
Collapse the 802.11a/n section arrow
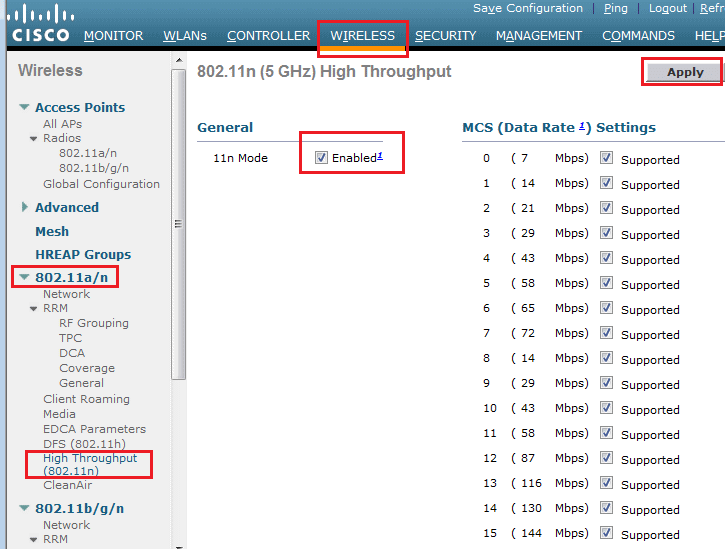click(24, 277)
